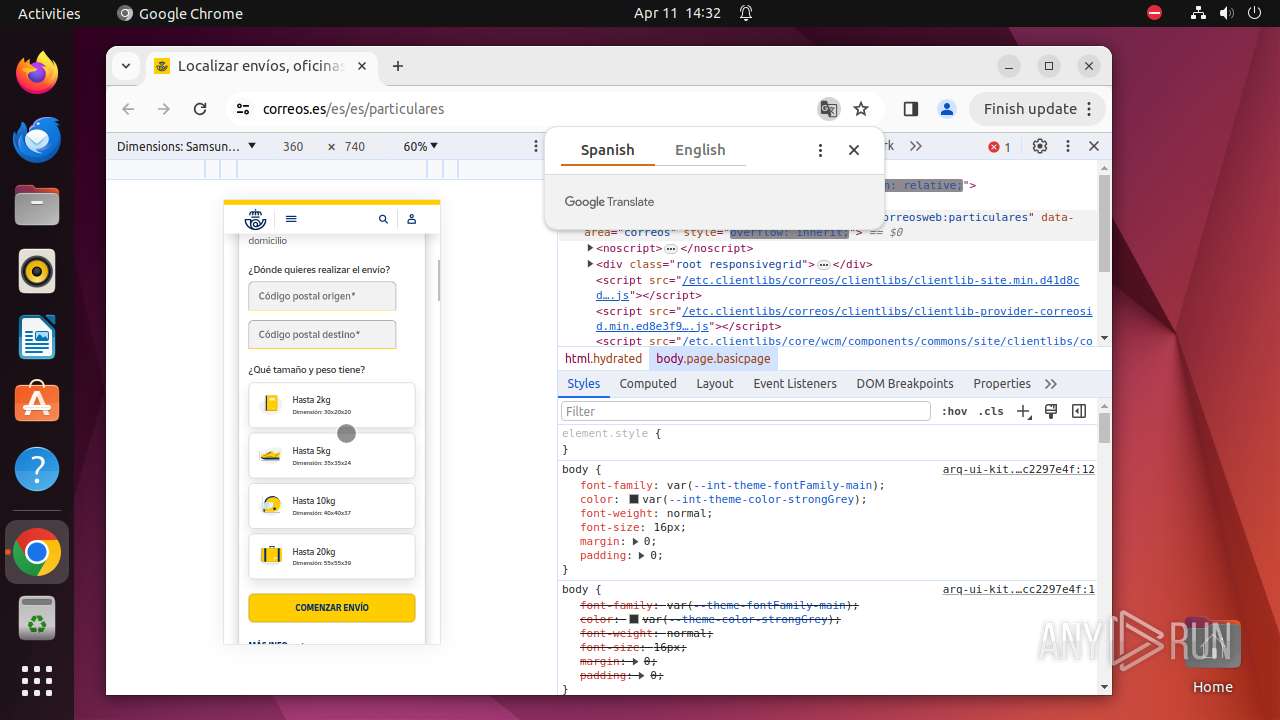The image size is (1280, 720).
Task: Toggle the .cls element classes panel
Action: (991, 411)
